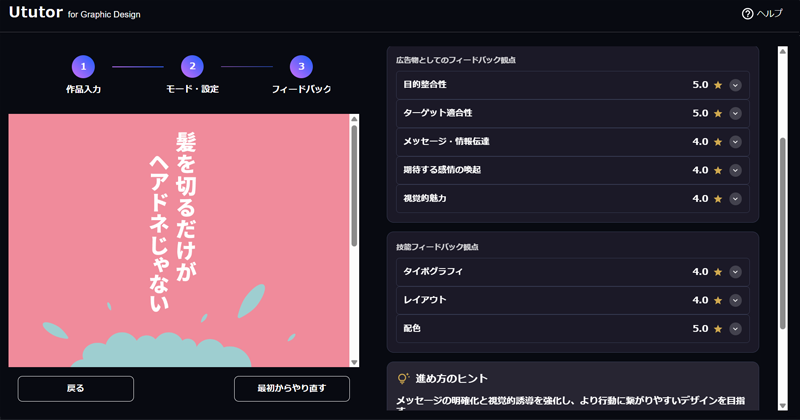Expand the 期待する感情の喚起 chevron
Image resolution: width=800 pixels, height=420 pixels.
735,170
